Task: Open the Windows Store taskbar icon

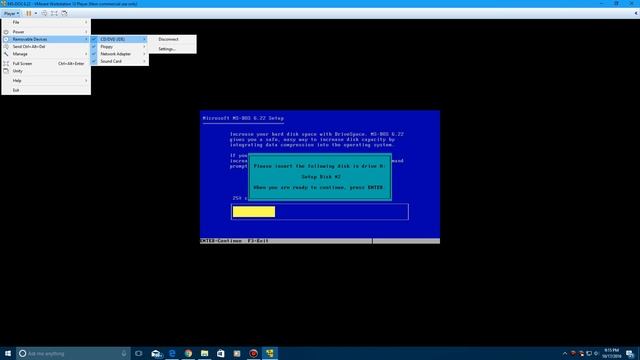Action: click(x=221, y=353)
